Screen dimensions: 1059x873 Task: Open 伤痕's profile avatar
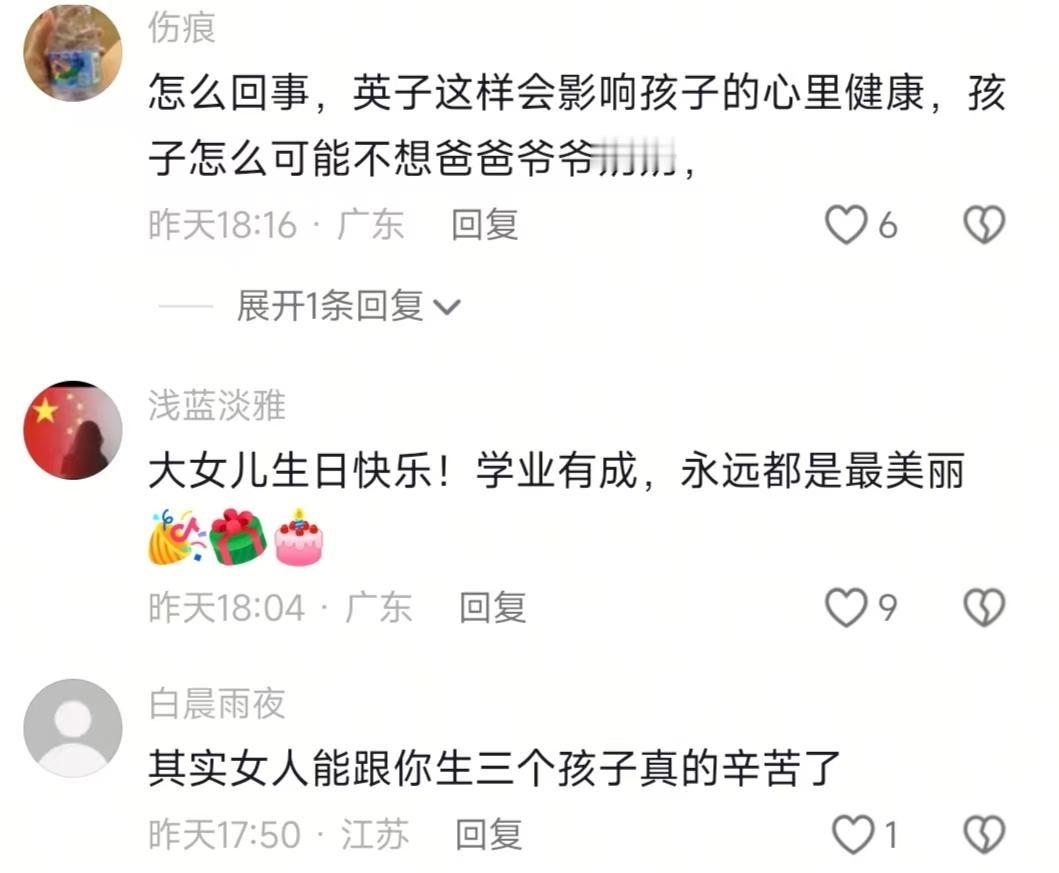coord(73,53)
